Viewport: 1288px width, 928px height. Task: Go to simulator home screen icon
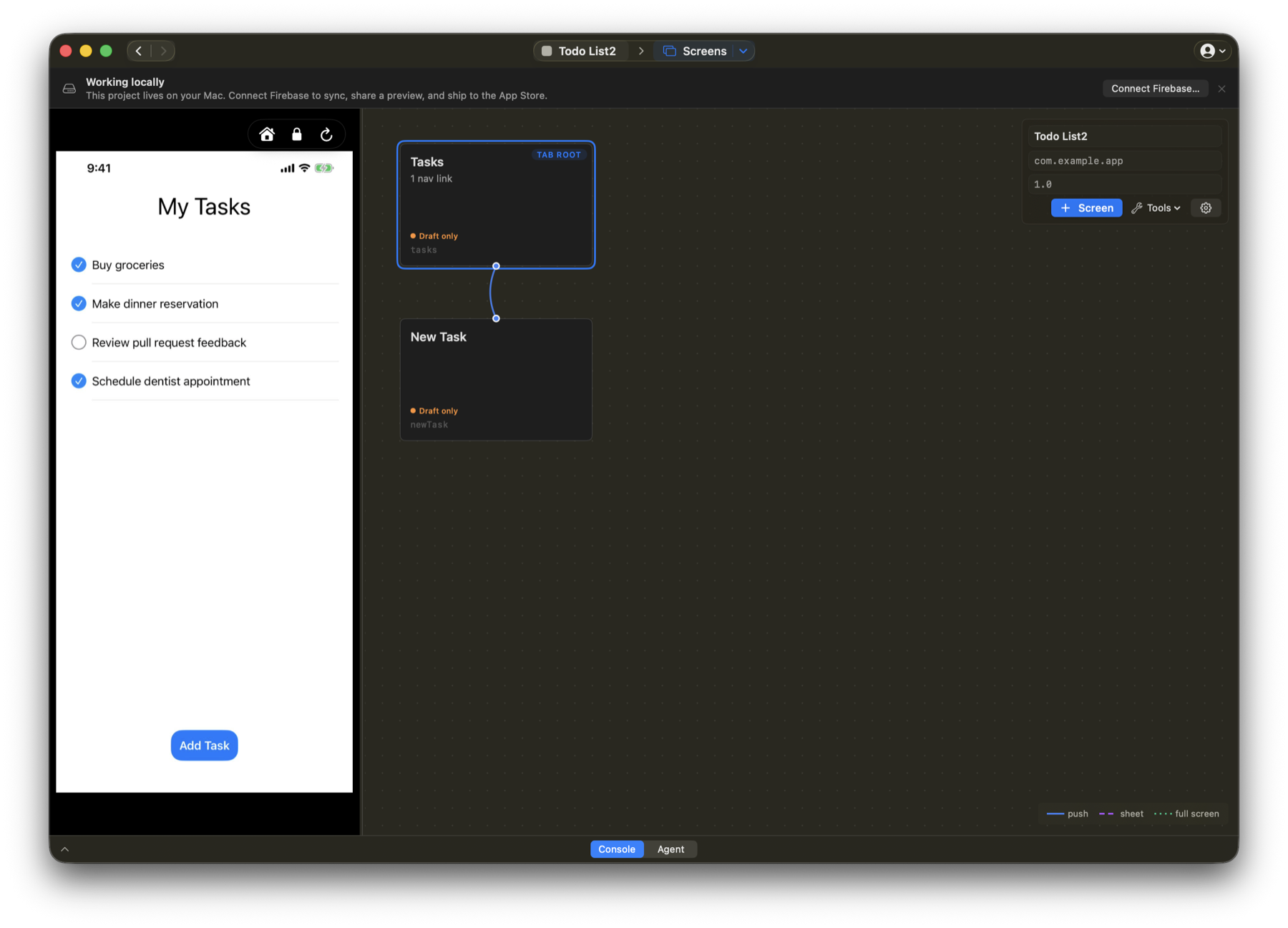point(267,135)
